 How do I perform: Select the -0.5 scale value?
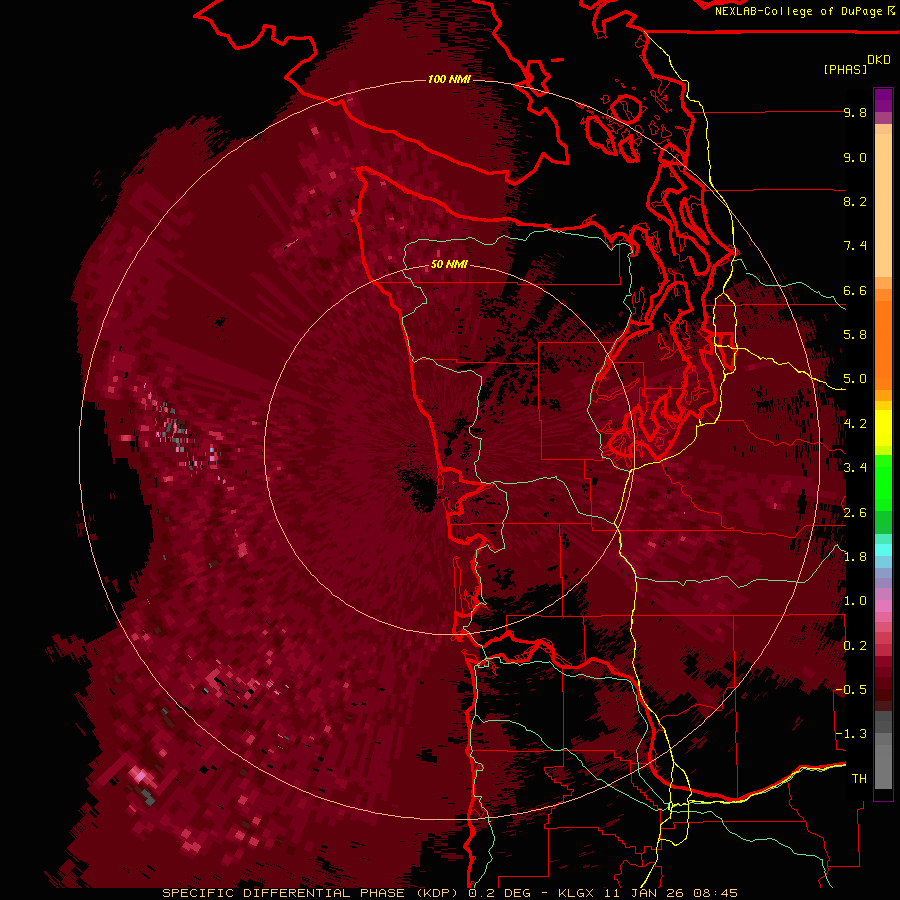pyautogui.click(x=851, y=690)
